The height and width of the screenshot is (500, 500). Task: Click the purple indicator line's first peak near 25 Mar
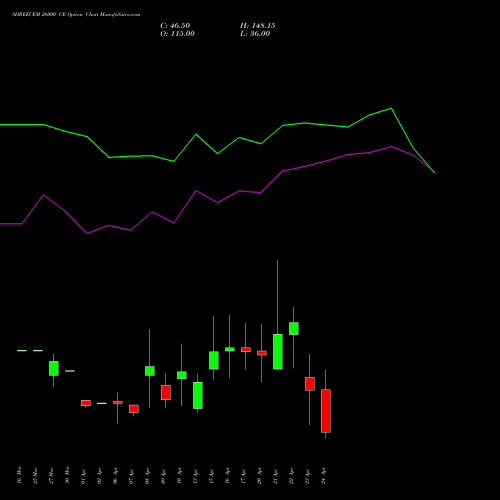click(44, 195)
